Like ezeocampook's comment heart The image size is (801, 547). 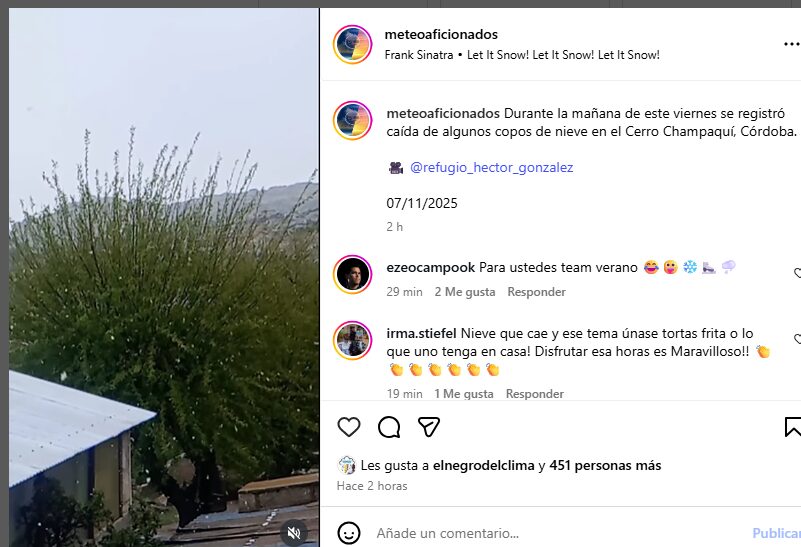797,273
